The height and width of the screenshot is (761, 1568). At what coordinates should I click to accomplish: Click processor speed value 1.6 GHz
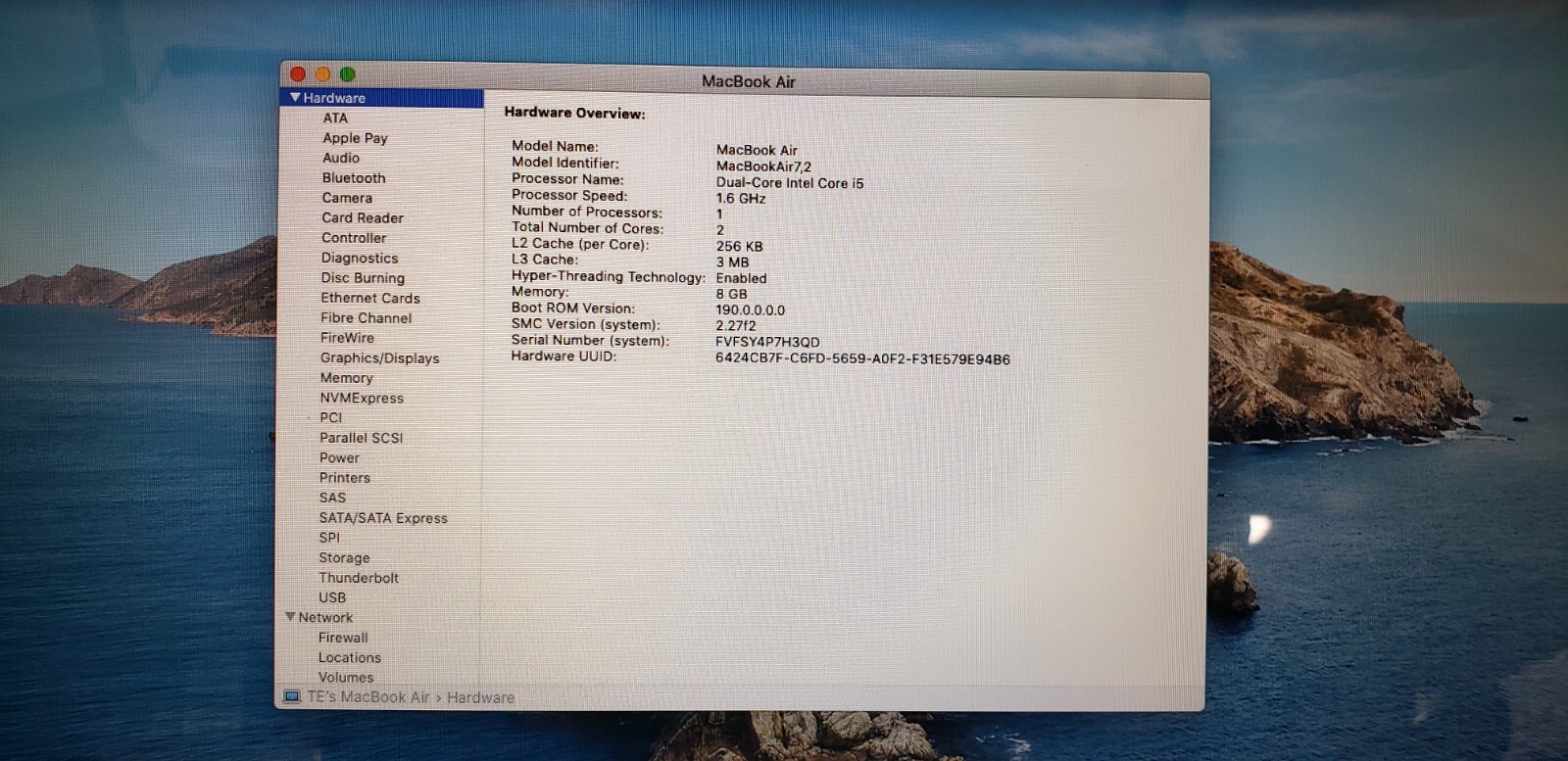click(741, 198)
